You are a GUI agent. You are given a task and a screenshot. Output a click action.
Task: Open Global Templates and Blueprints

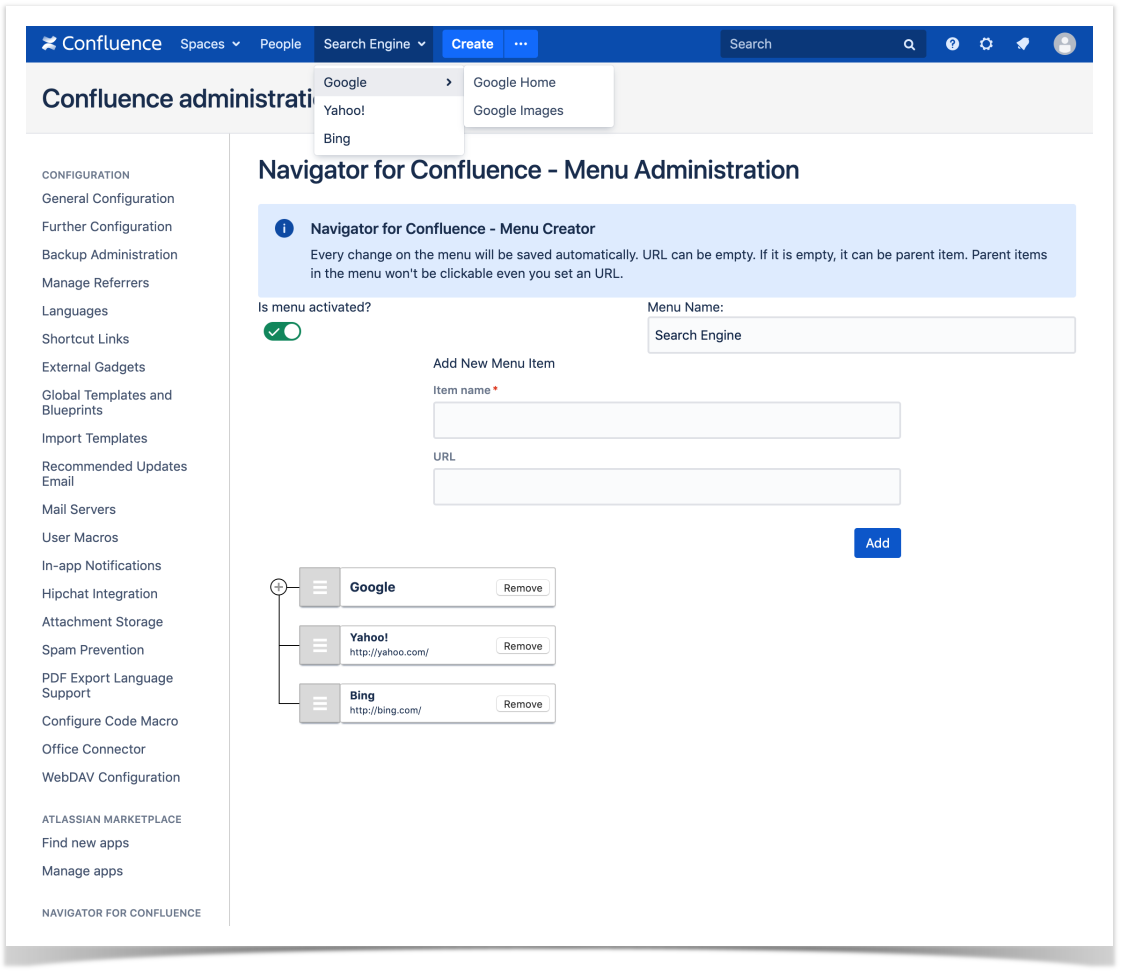(107, 402)
